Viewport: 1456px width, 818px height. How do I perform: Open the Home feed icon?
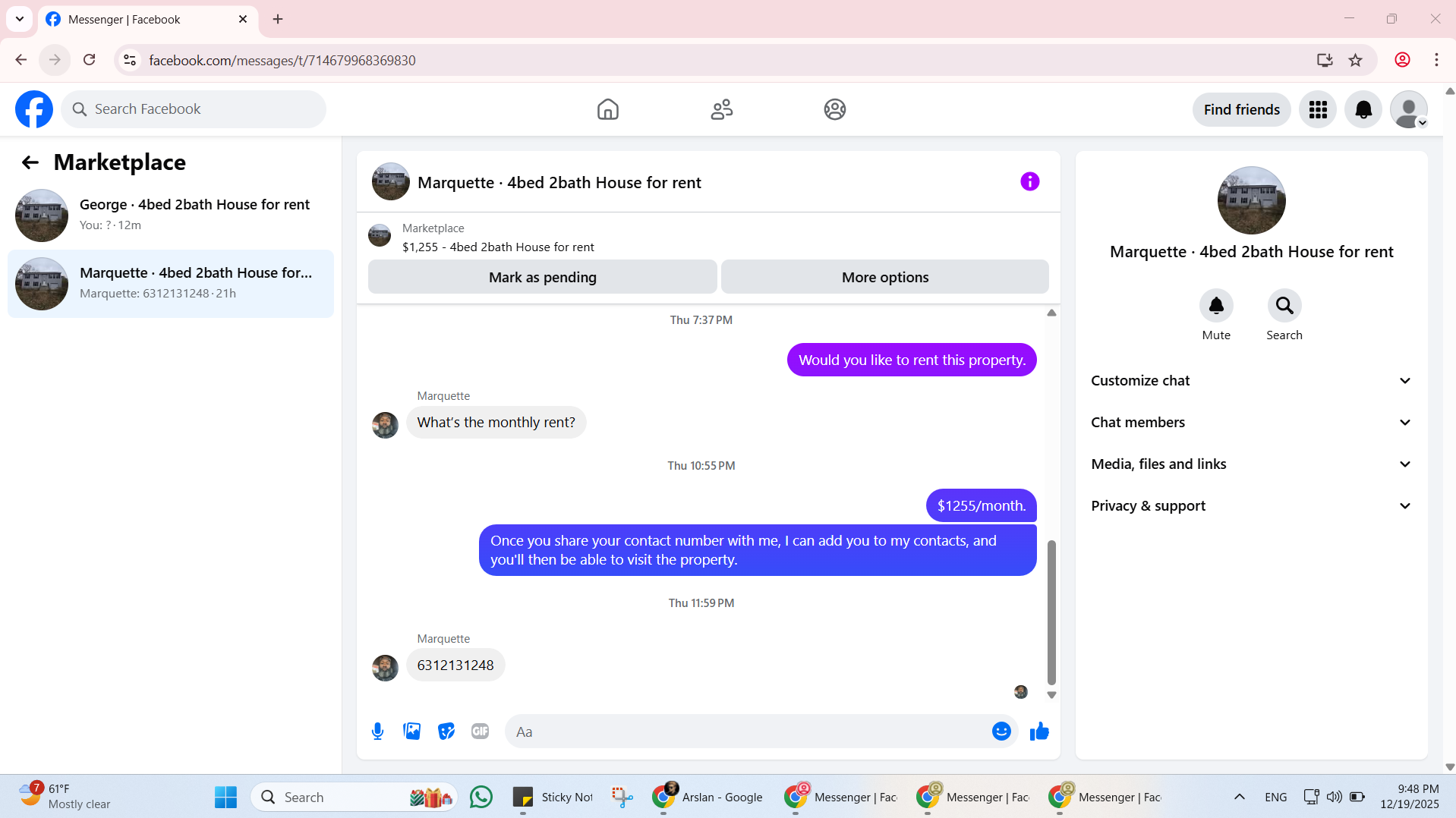[607, 109]
